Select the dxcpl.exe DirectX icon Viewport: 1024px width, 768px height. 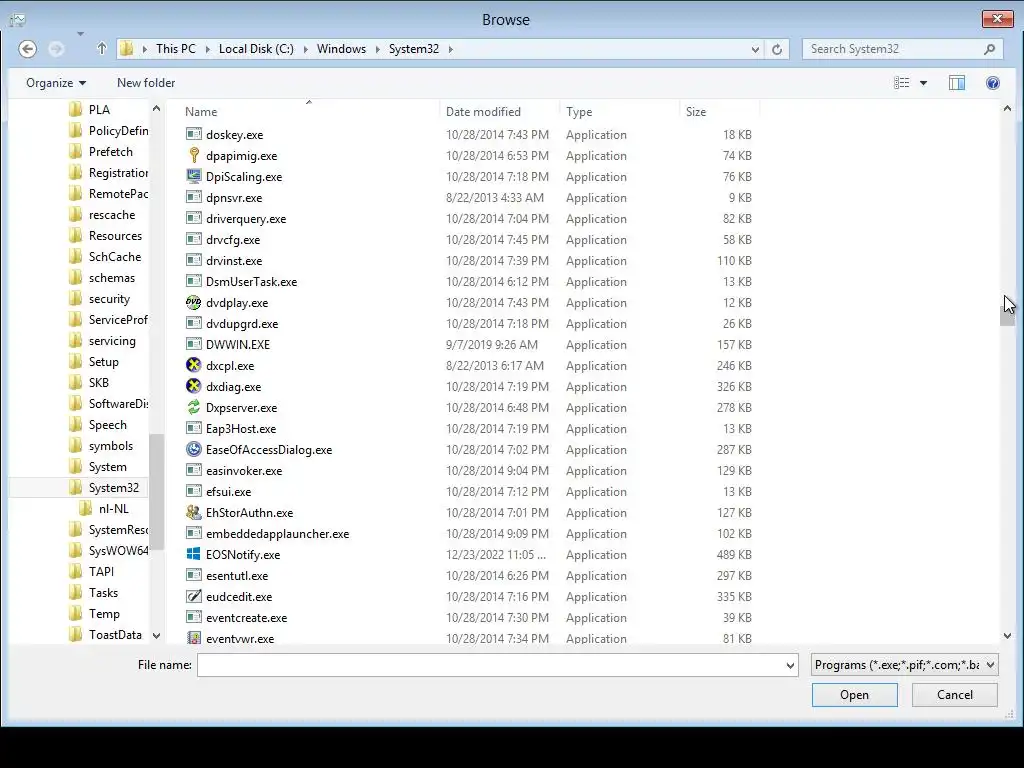[x=193, y=366]
